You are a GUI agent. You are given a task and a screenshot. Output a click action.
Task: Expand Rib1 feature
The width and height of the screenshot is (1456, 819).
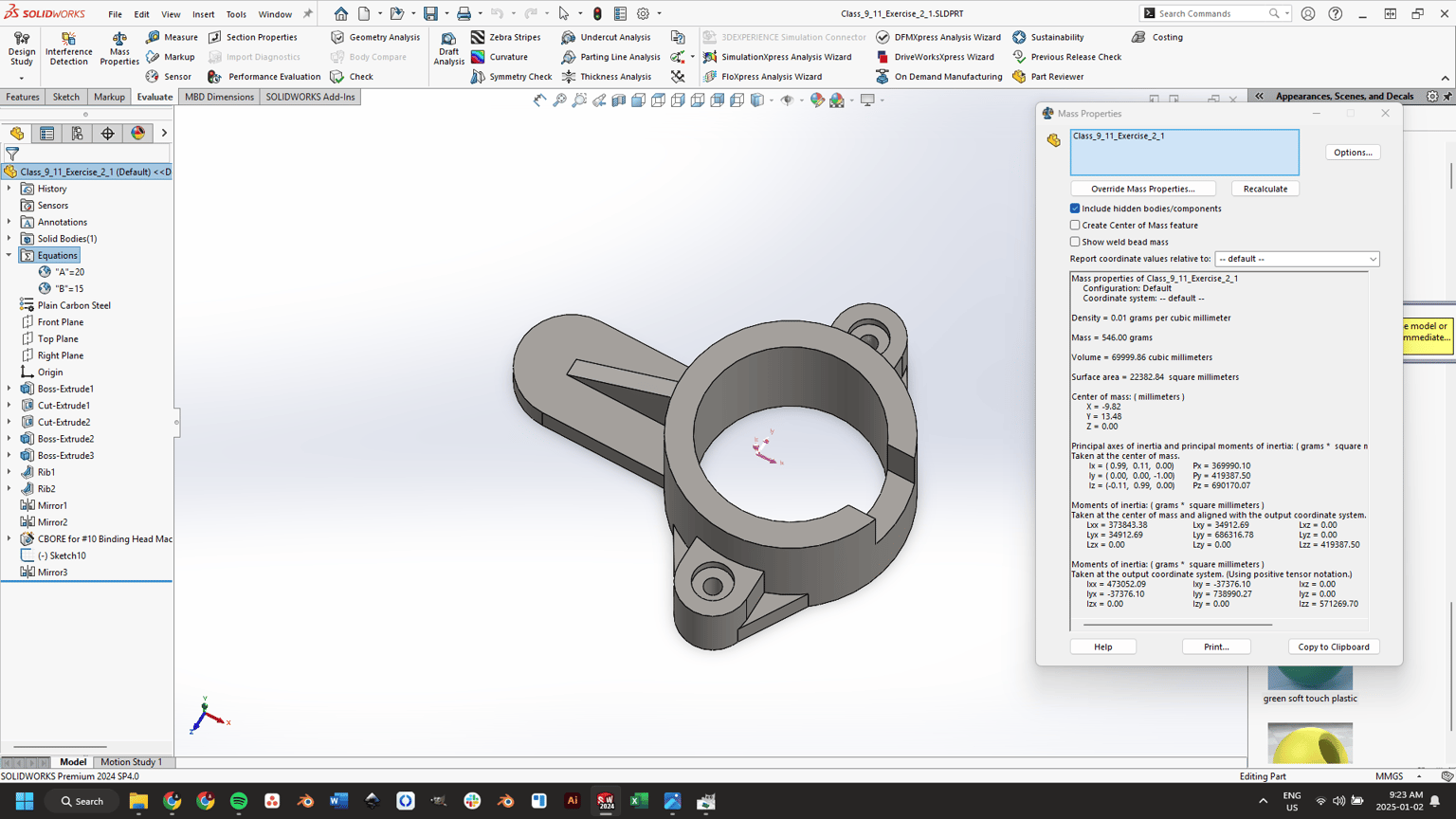tap(9, 472)
